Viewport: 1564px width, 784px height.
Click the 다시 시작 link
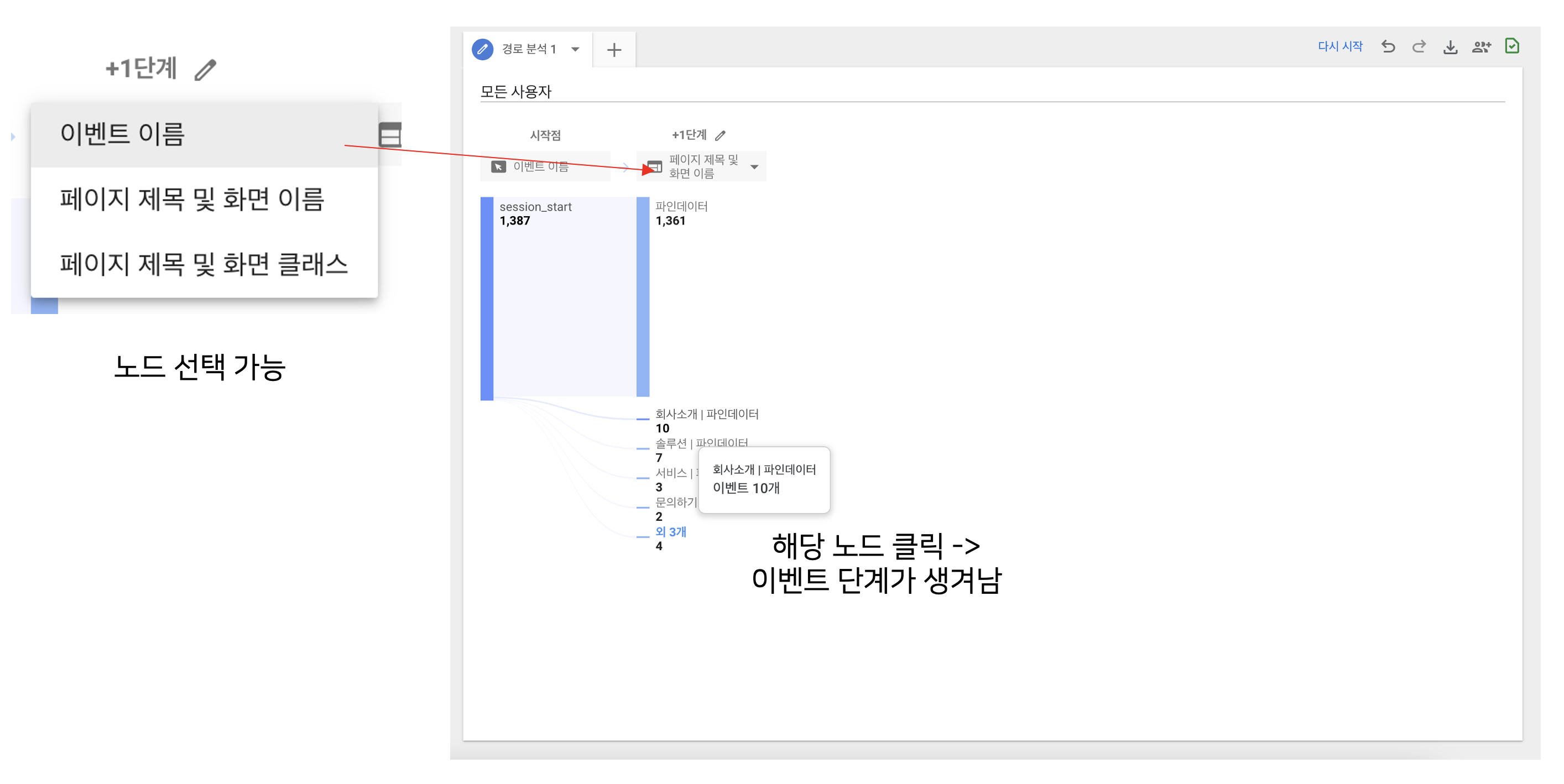pos(1339,46)
